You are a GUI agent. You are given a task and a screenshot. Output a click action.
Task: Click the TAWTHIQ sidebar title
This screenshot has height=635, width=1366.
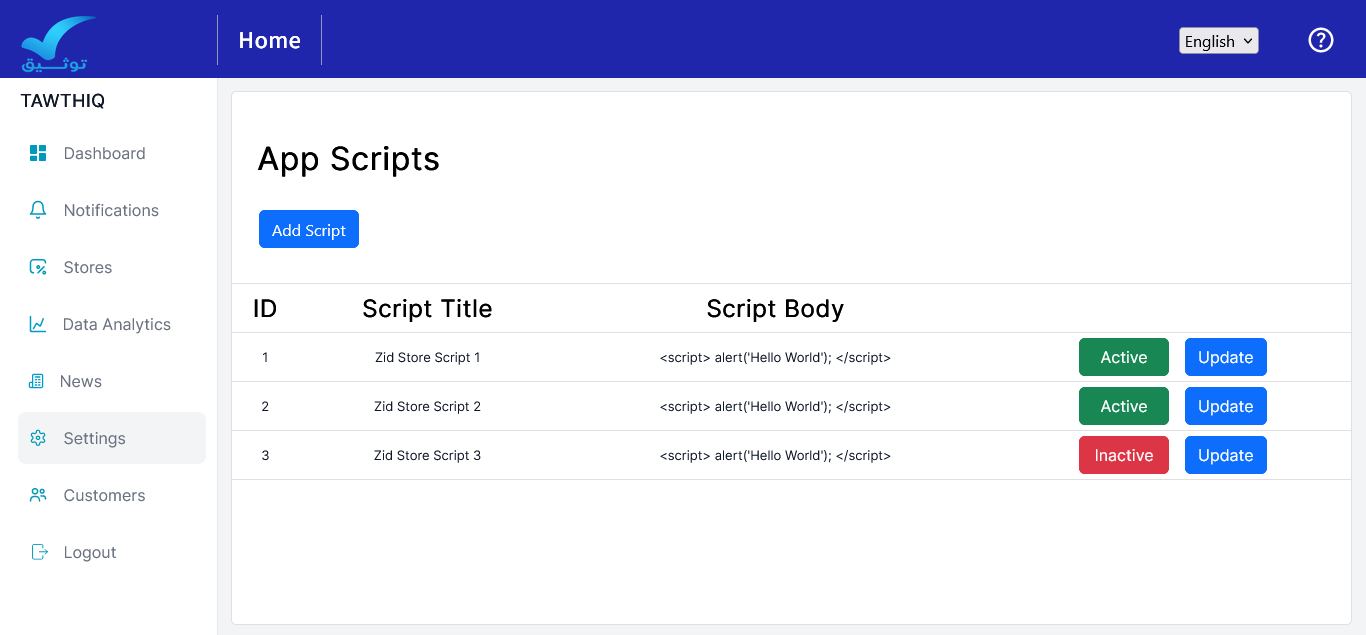[x=63, y=101]
